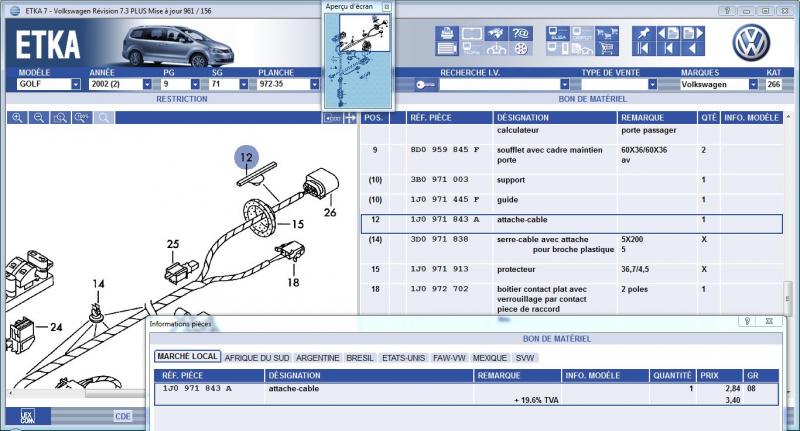Click the 100% zoom magnifier icon
This screenshot has width=800, height=431.
(x=82, y=118)
